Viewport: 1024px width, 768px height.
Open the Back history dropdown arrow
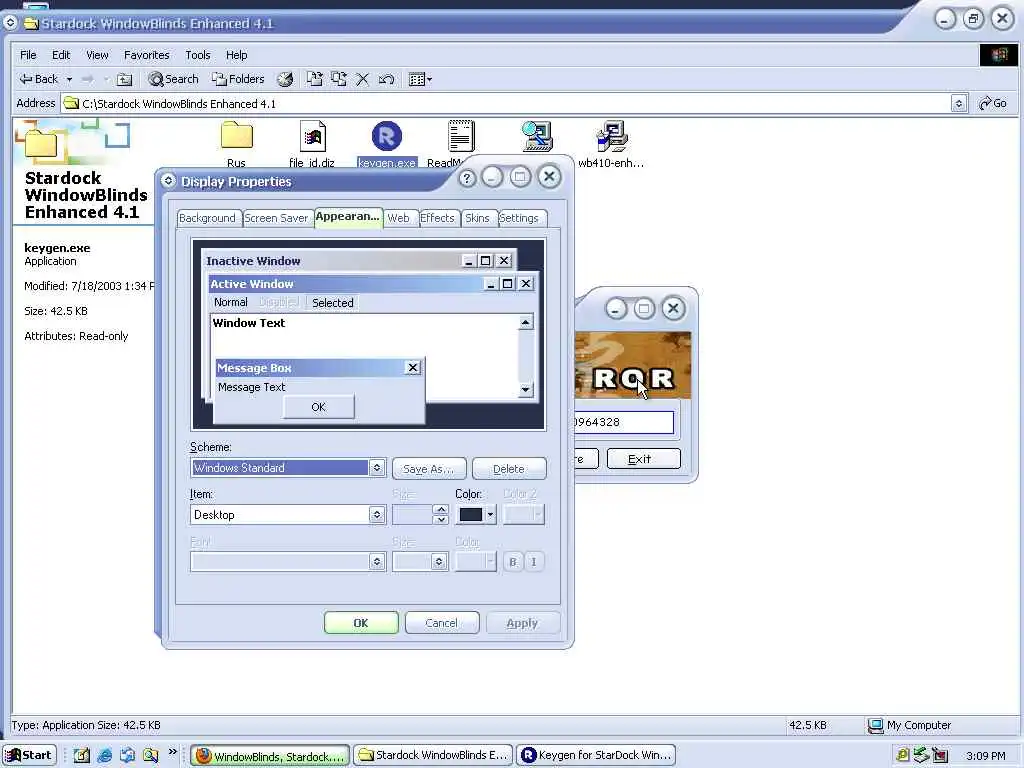(69, 80)
